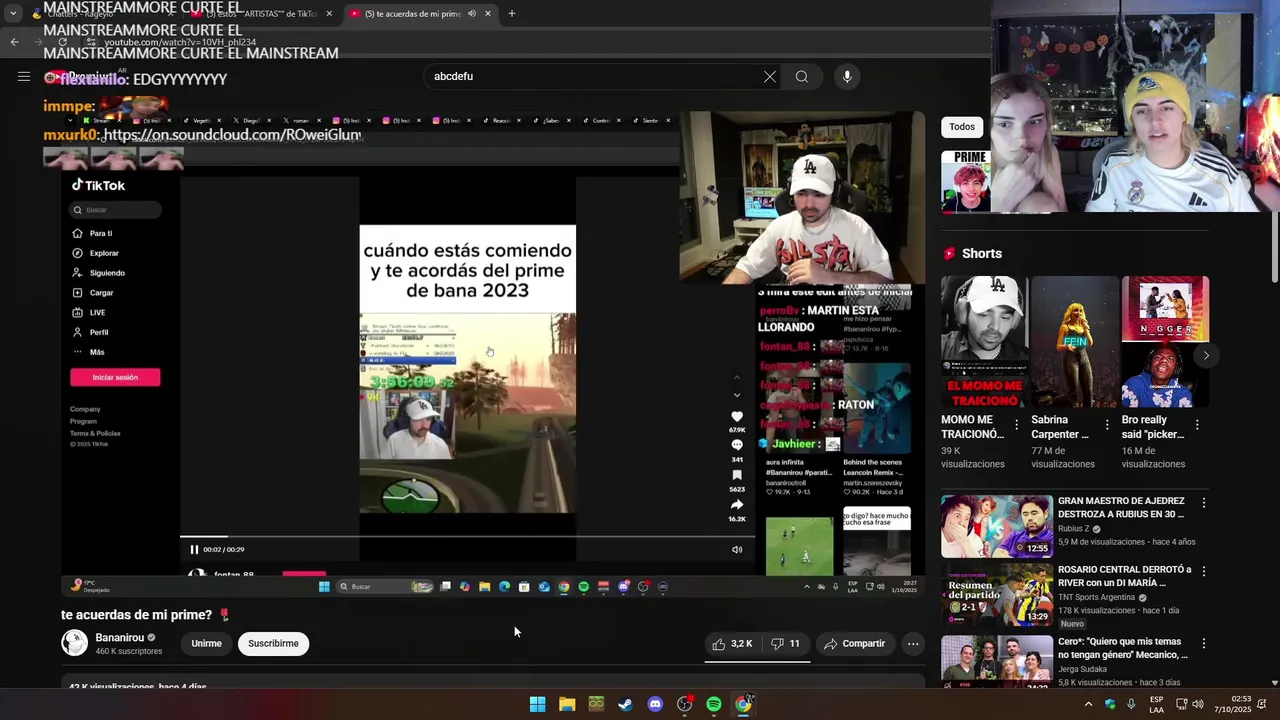
Task: Expand the system tray hidden icons chevron
Action: 1088,704
